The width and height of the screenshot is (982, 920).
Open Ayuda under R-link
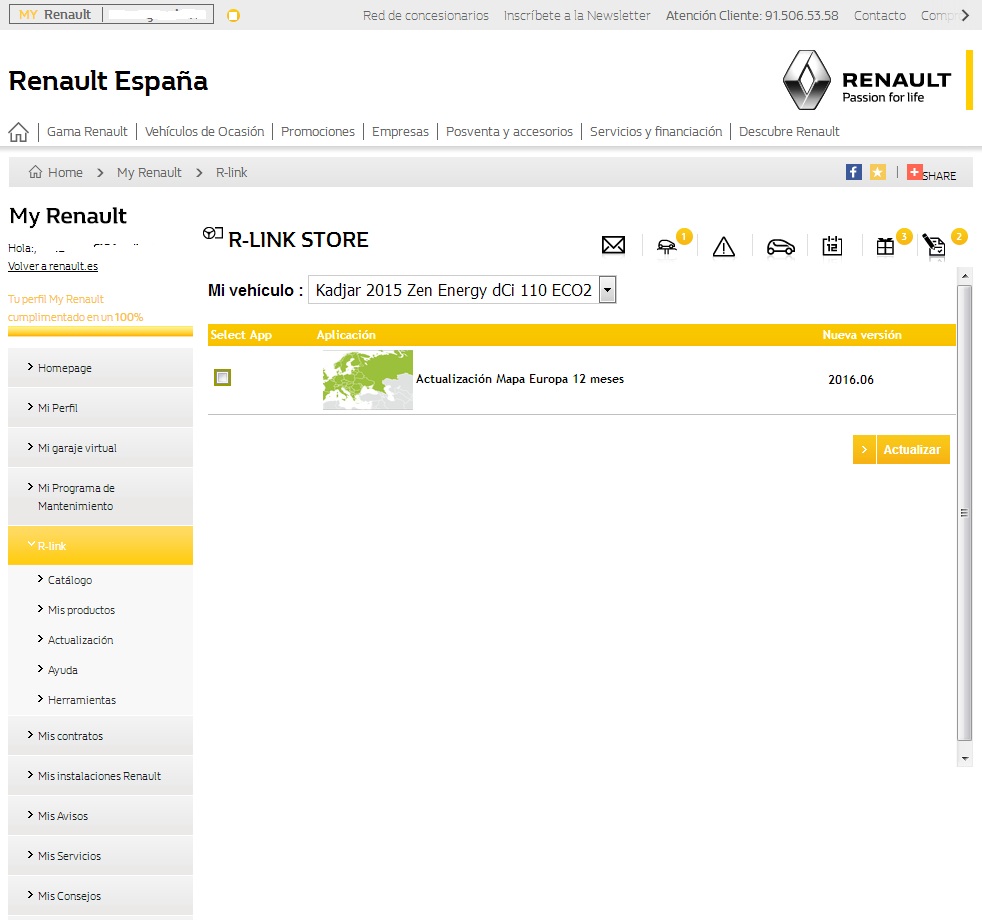pyautogui.click(x=63, y=670)
